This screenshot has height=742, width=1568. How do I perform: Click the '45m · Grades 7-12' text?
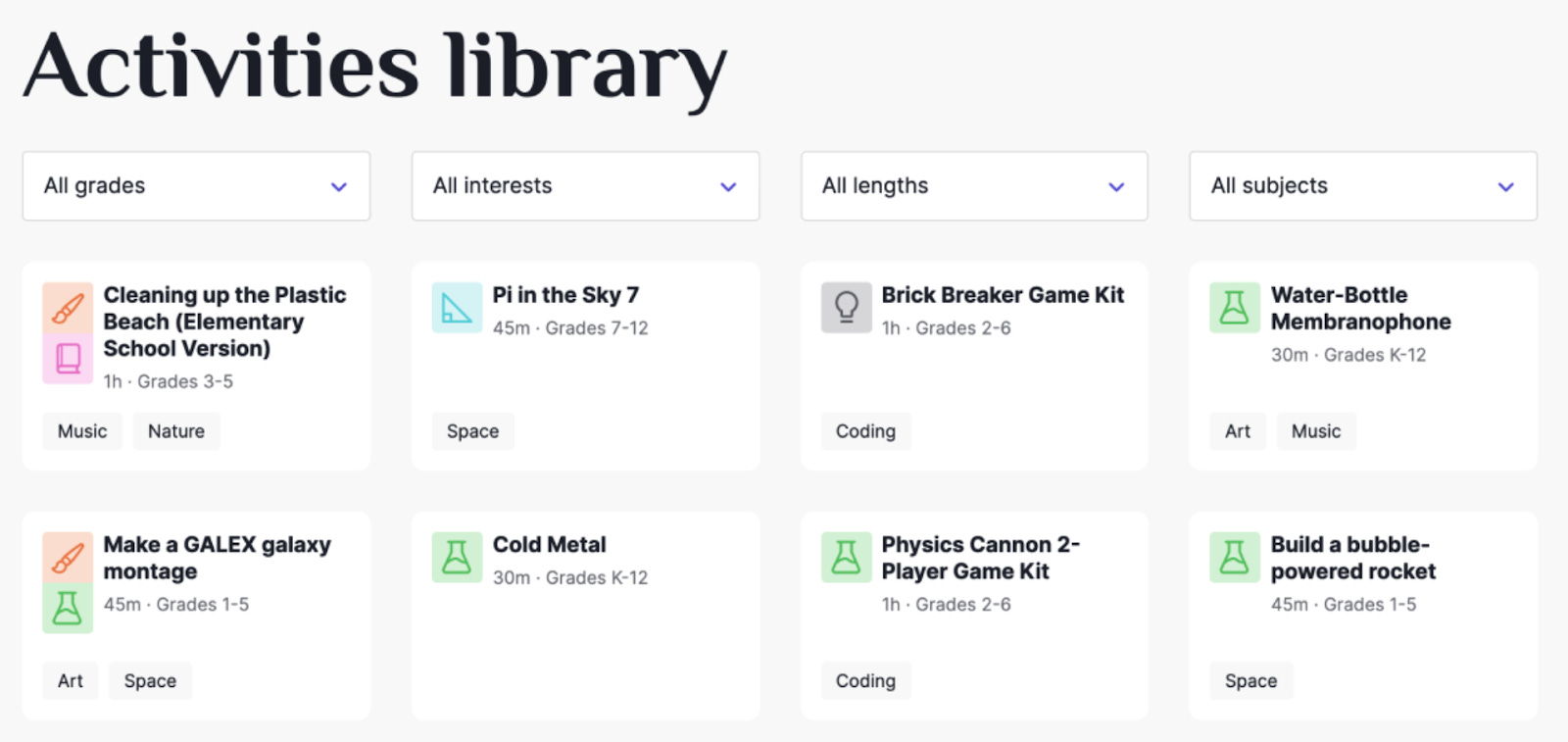(570, 328)
